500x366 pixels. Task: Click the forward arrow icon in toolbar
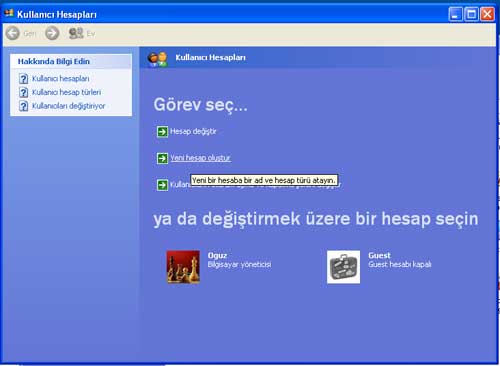coord(52,33)
